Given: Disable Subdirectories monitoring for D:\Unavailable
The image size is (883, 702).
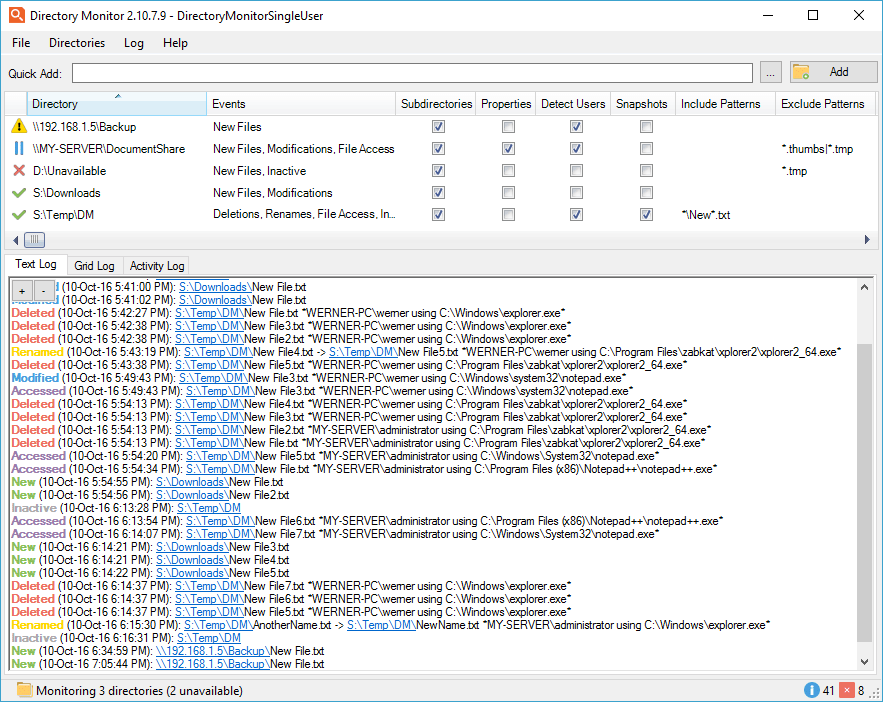Looking at the screenshot, I should point(437,170).
